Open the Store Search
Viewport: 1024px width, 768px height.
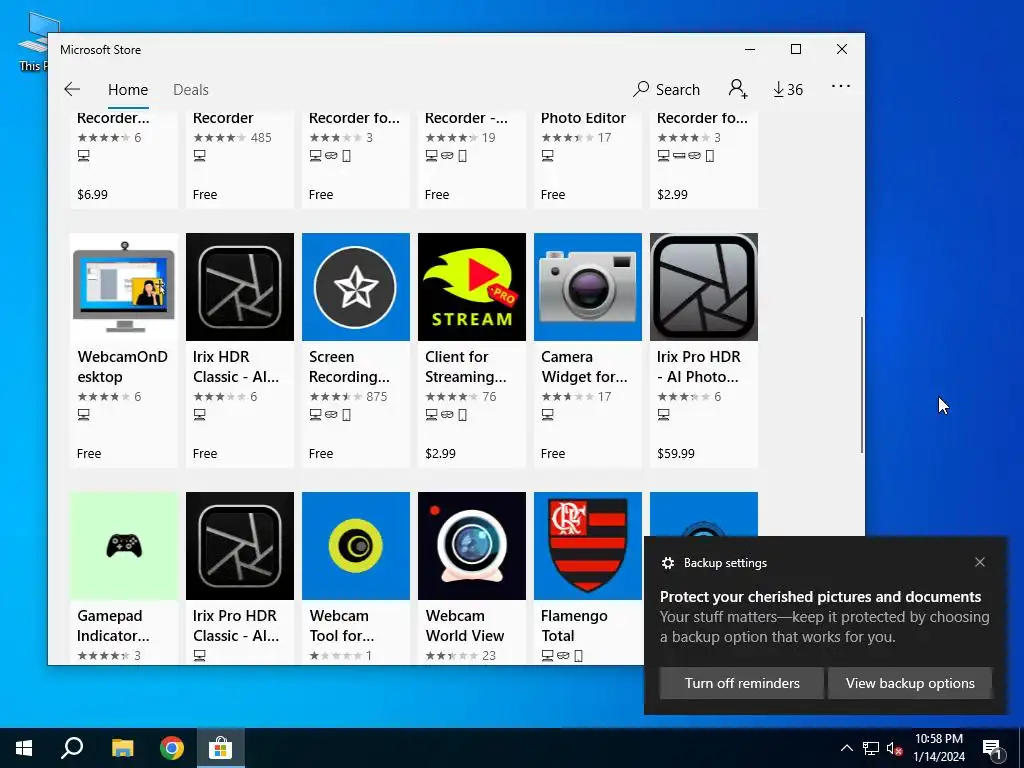[x=666, y=89]
